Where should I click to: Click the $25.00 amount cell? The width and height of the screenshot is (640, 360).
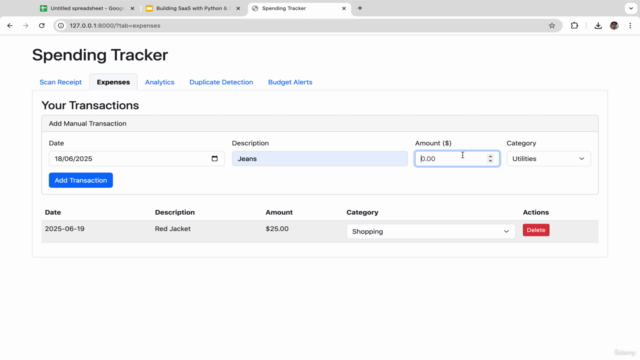277,229
